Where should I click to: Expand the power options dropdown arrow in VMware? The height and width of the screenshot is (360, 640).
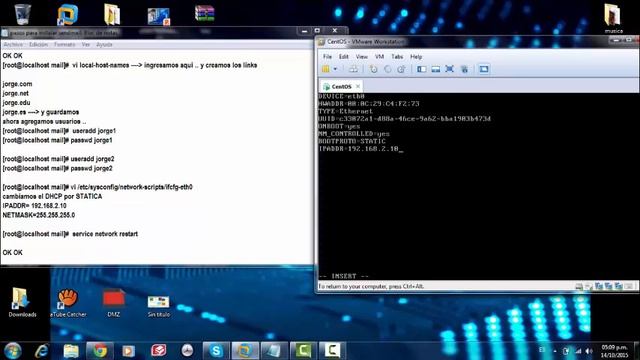click(x=336, y=69)
